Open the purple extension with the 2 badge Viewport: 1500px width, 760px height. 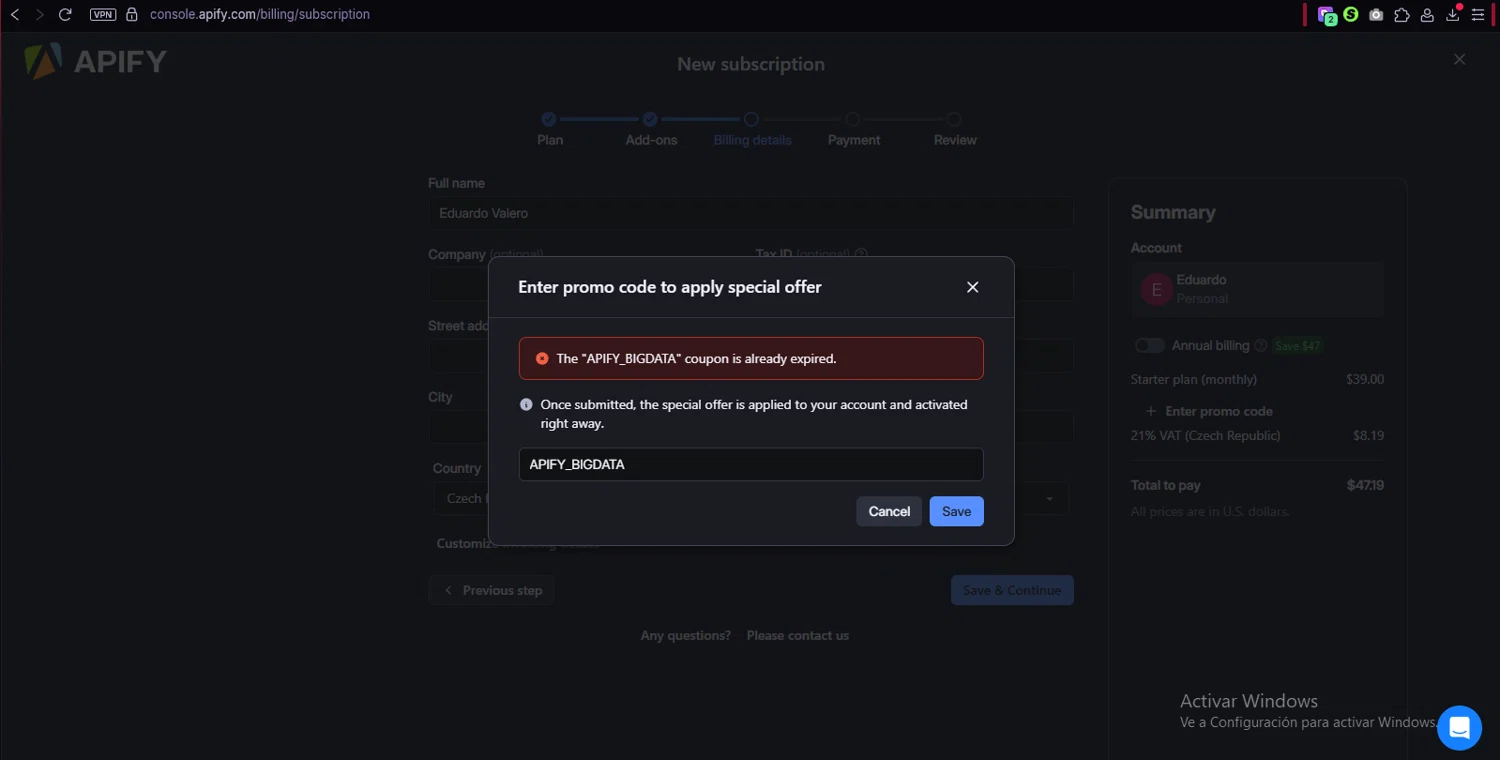pyautogui.click(x=1326, y=15)
